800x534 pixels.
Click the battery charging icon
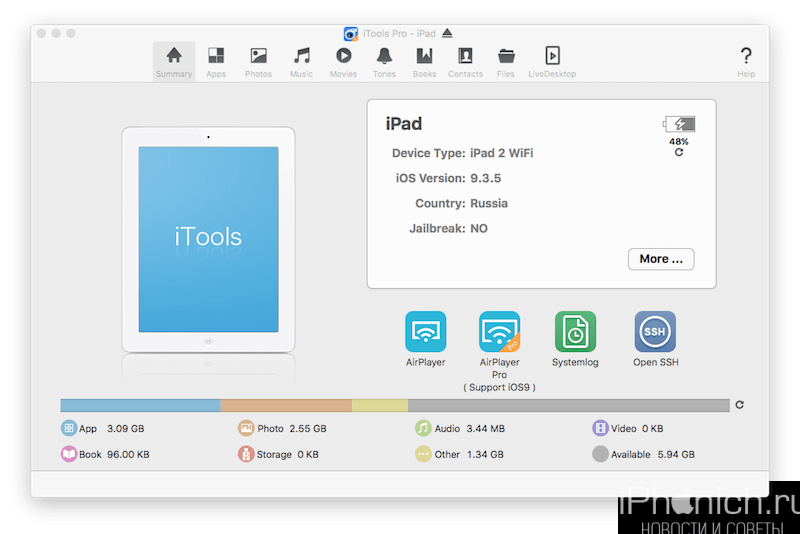(679, 123)
